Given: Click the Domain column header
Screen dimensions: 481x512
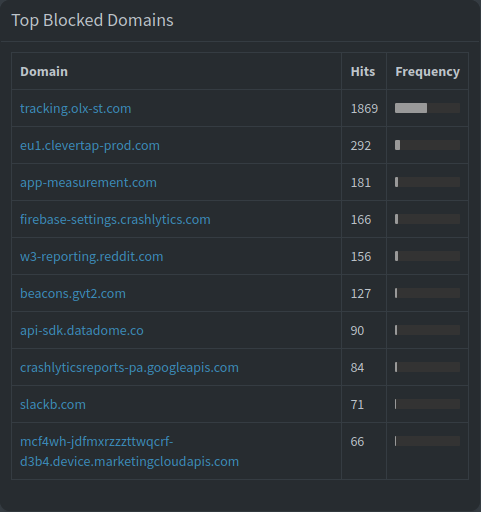Looking at the screenshot, I should (x=44, y=72).
